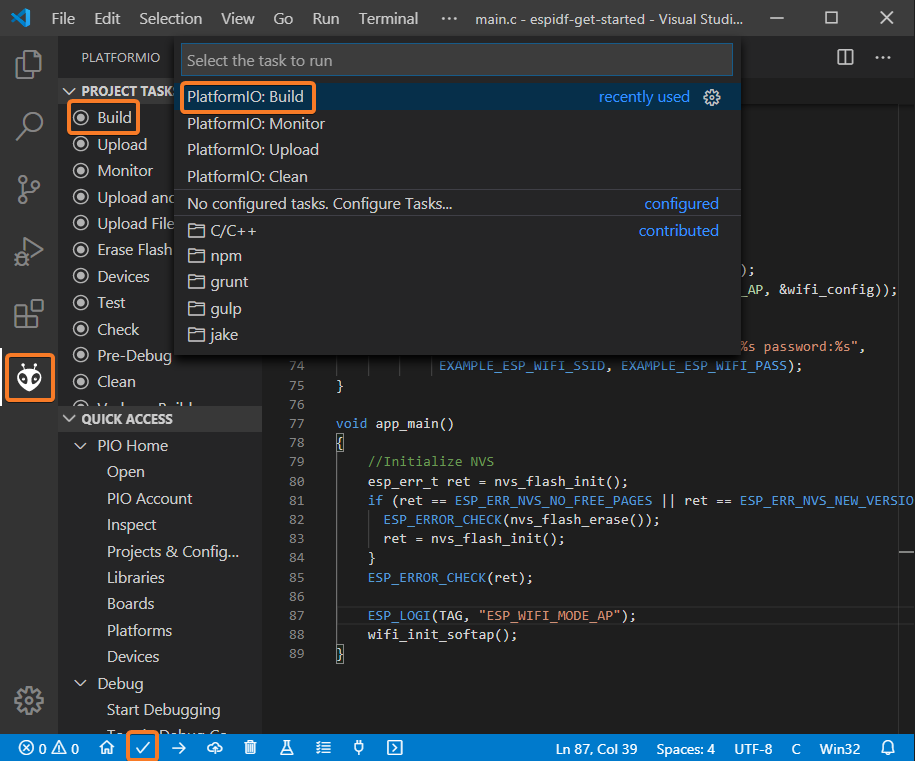Run the Monitor project task
The image size is (915, 761).
click(125, 171)
